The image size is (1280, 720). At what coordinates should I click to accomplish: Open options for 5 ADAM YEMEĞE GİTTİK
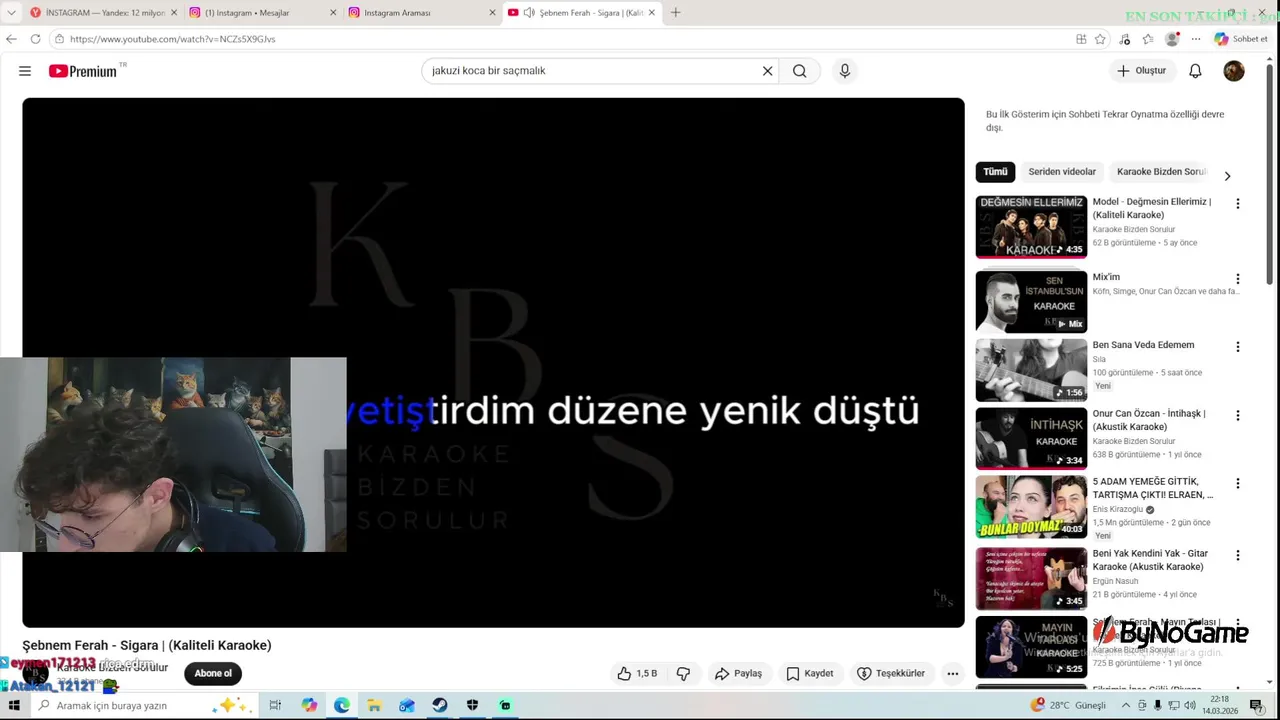click(x=1238, y=483)
